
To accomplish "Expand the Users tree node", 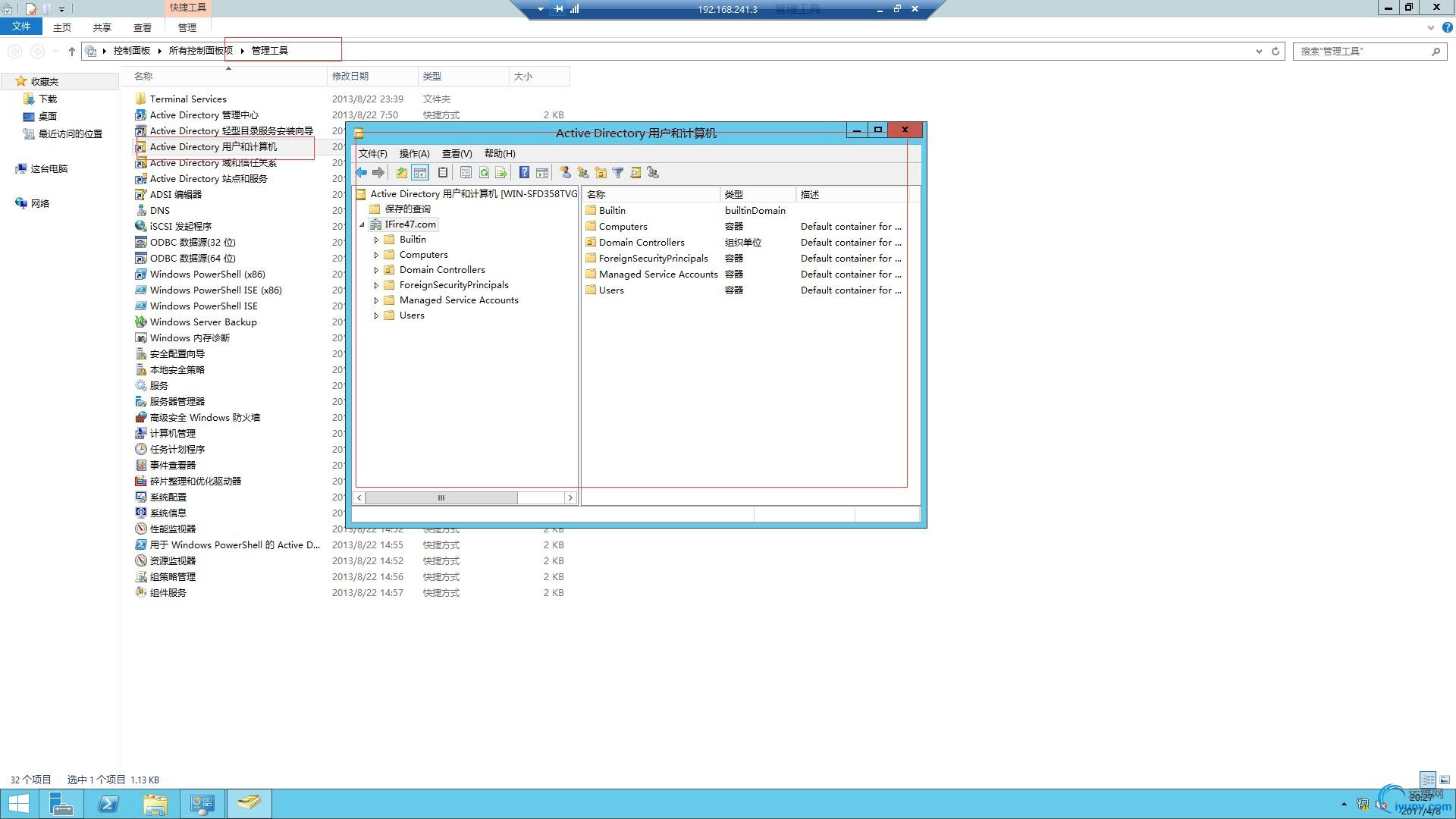I will pyautogui.click(x=376, y=315).
